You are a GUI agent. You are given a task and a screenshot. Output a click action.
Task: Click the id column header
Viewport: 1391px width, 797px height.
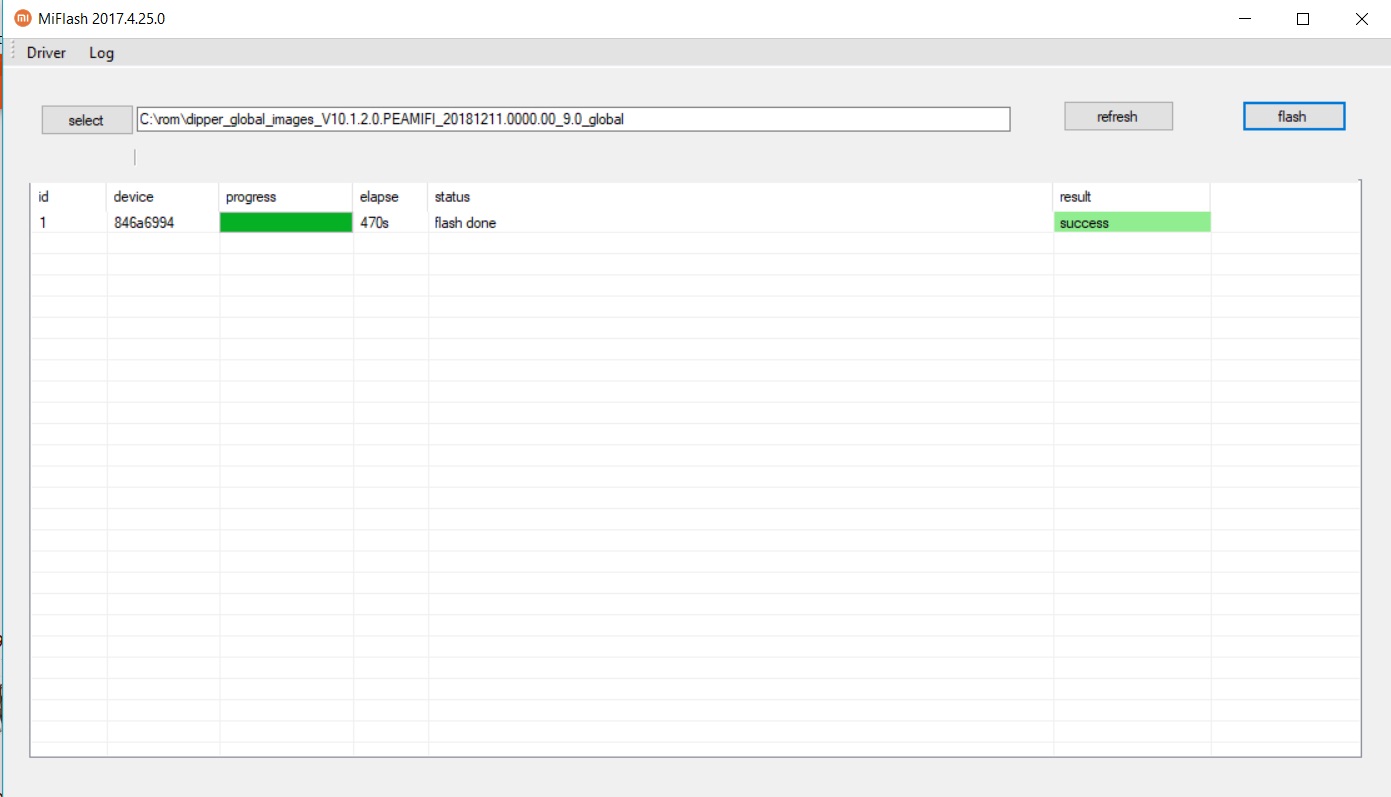pos(43,197)
